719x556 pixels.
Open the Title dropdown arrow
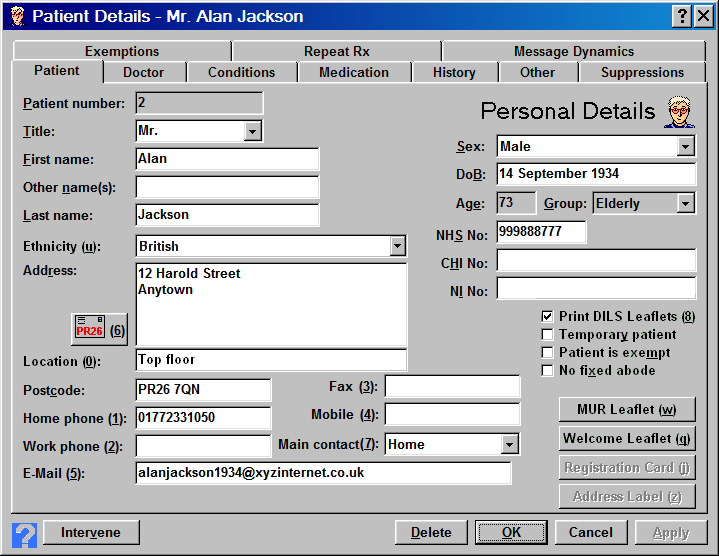[253, 132]
